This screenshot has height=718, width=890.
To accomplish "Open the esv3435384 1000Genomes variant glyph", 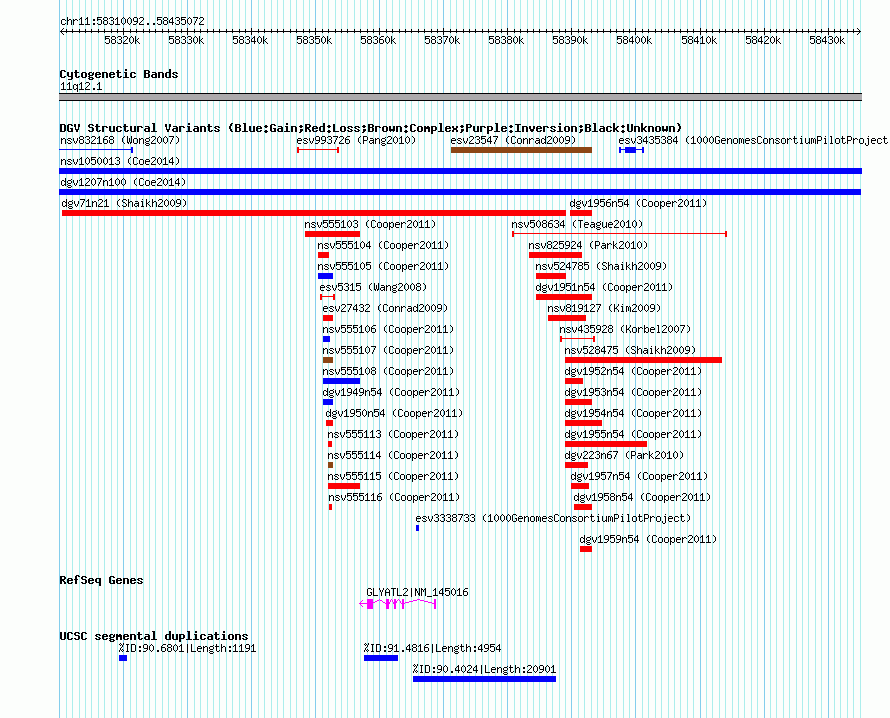I will point(631,150).
